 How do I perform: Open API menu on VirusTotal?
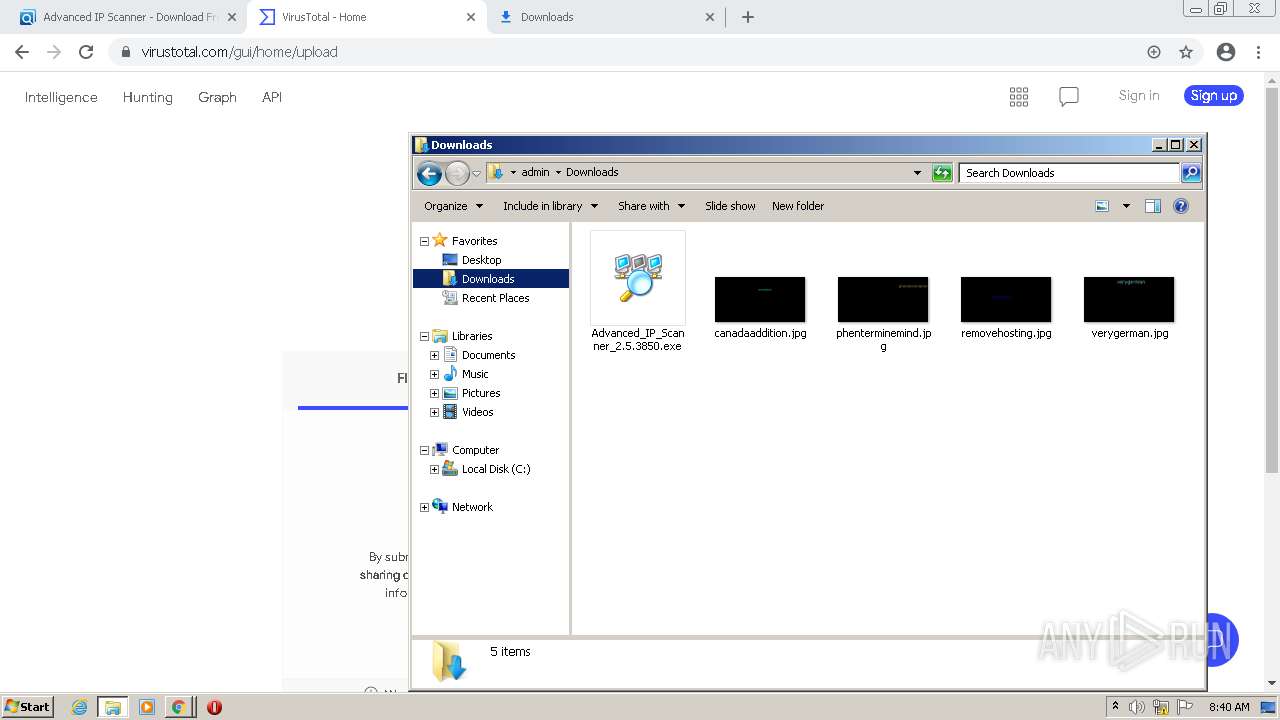click(272, 97)
